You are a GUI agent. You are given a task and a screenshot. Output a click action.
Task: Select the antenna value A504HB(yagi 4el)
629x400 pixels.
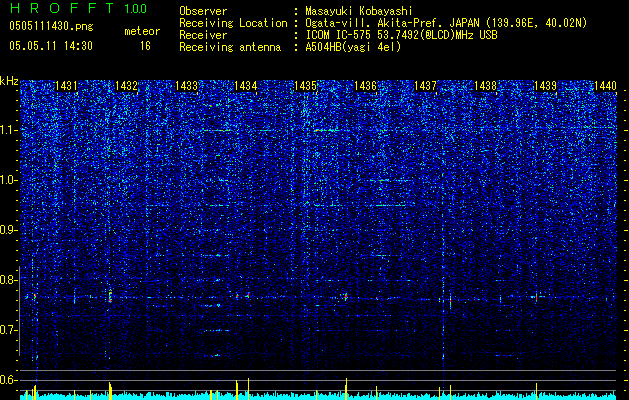pyautogui.click(x=353, y=47)
